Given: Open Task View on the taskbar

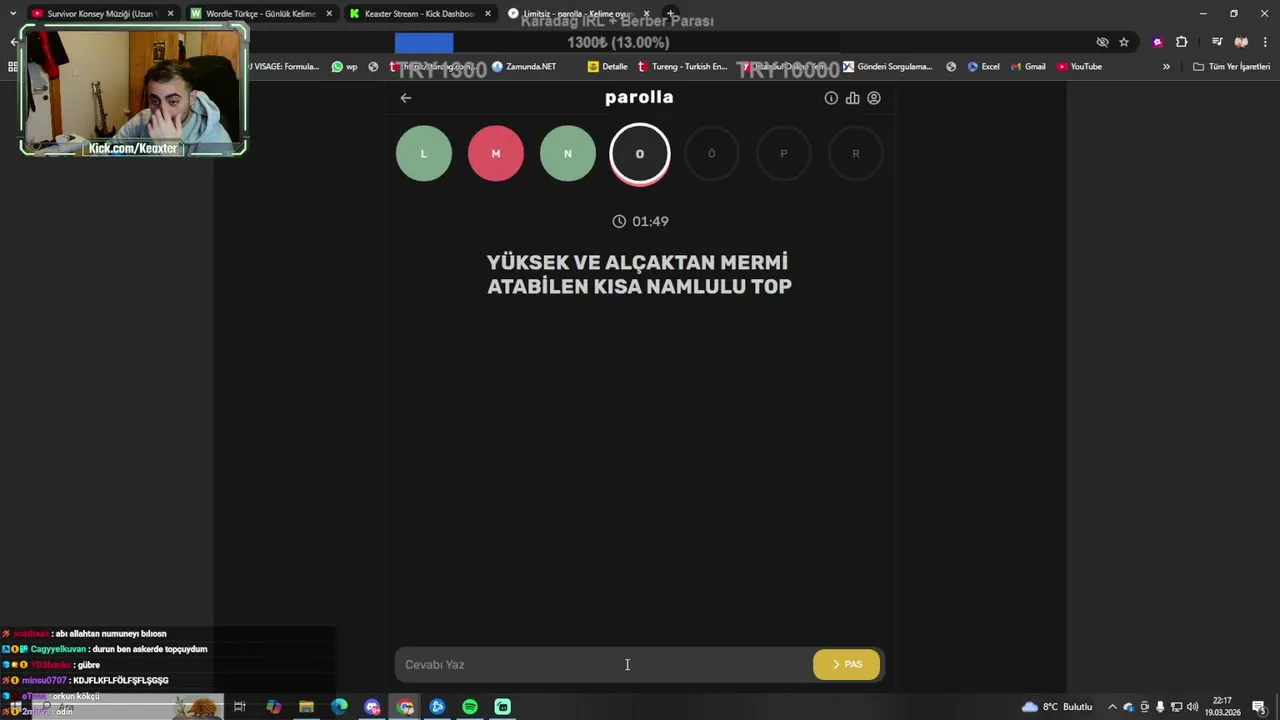Looking at the screenshot, I should point(240,707).
